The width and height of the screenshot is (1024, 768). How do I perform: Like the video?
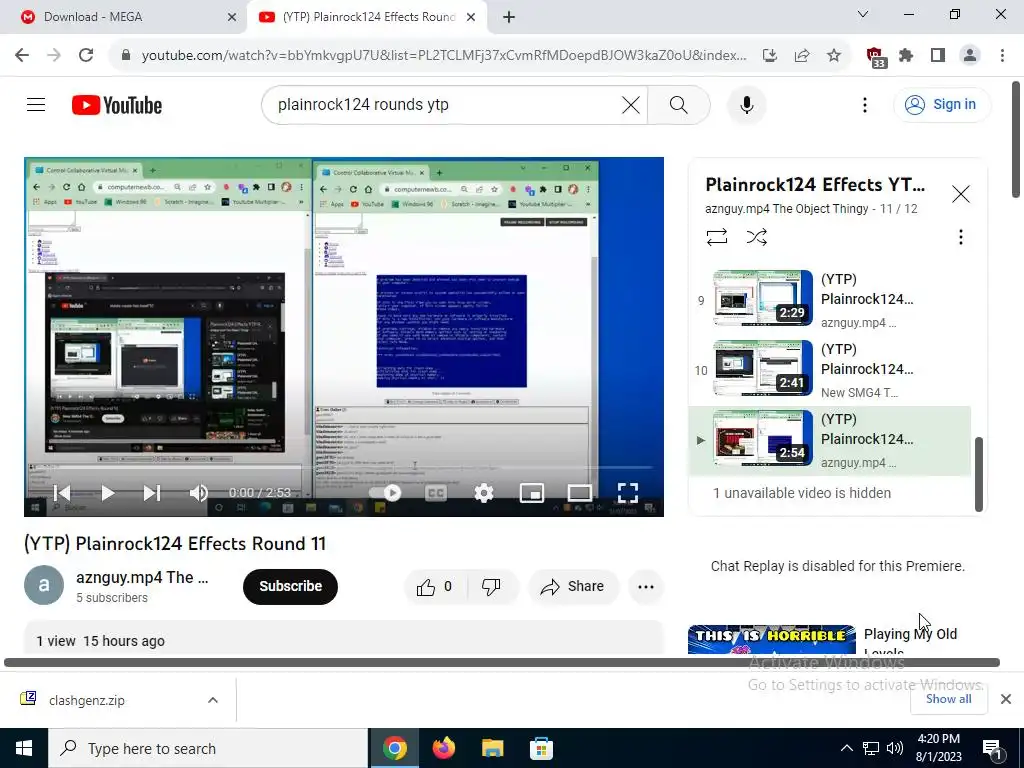[435, 586]
